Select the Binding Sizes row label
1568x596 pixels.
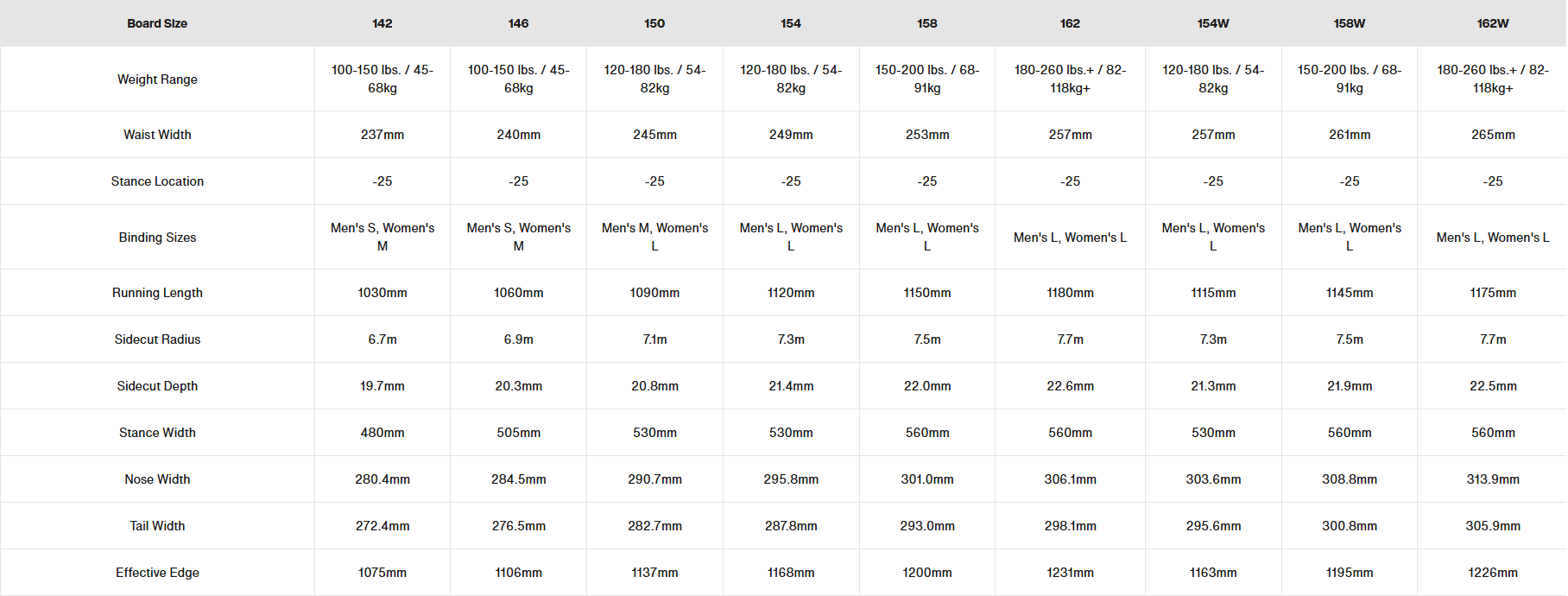click(x=157, y=238)
